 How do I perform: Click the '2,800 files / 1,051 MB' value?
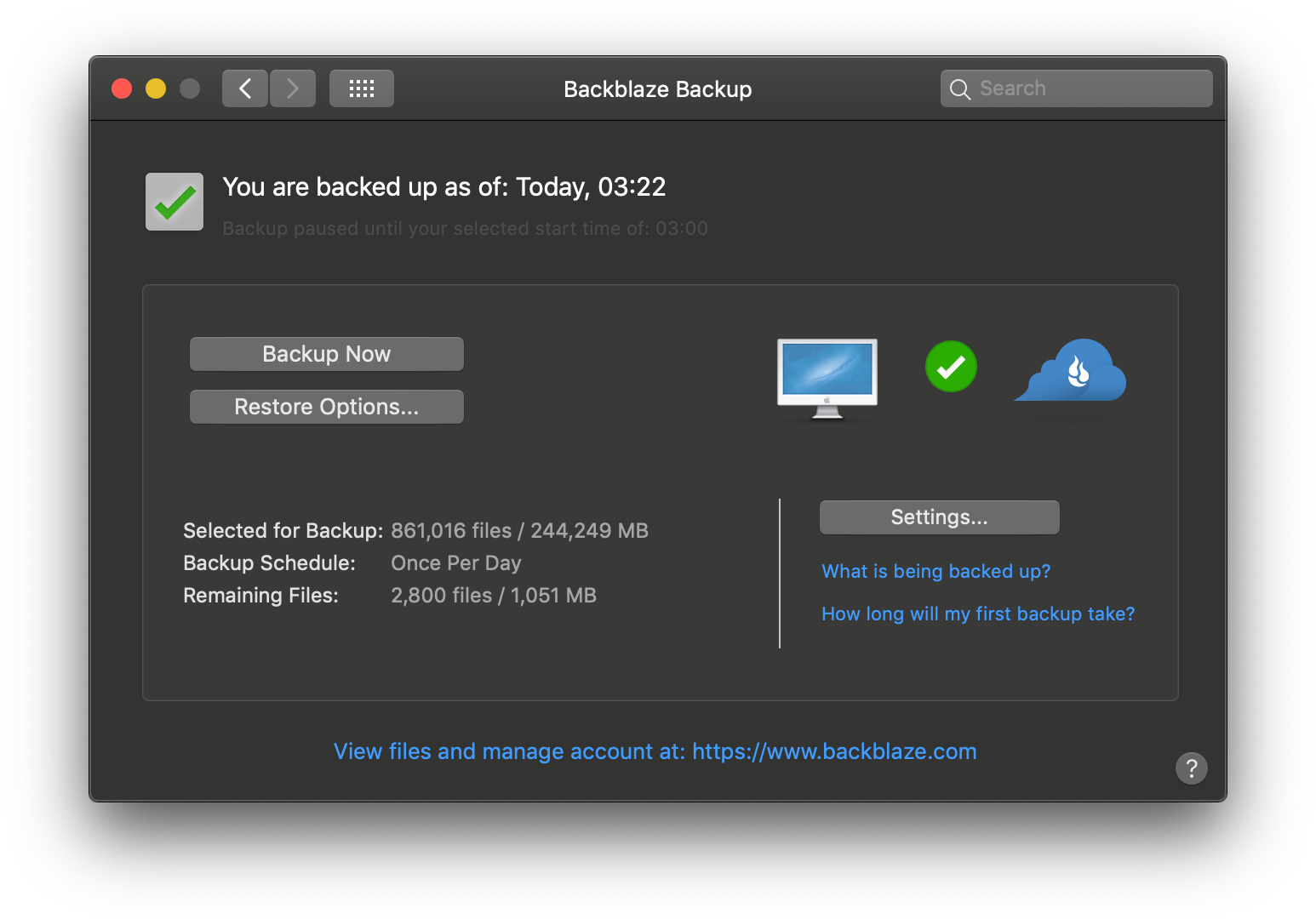[x=494, y=596]
